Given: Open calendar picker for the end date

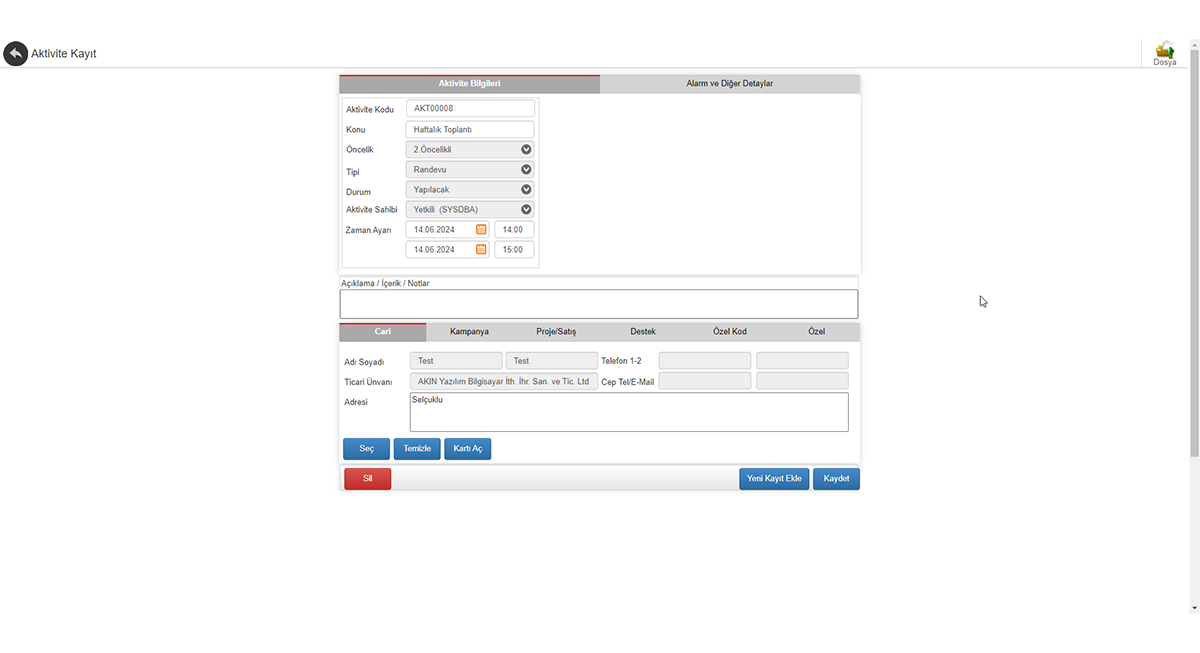Looking at the screenshot, I should pyautogui.click(x=481, y=249).
